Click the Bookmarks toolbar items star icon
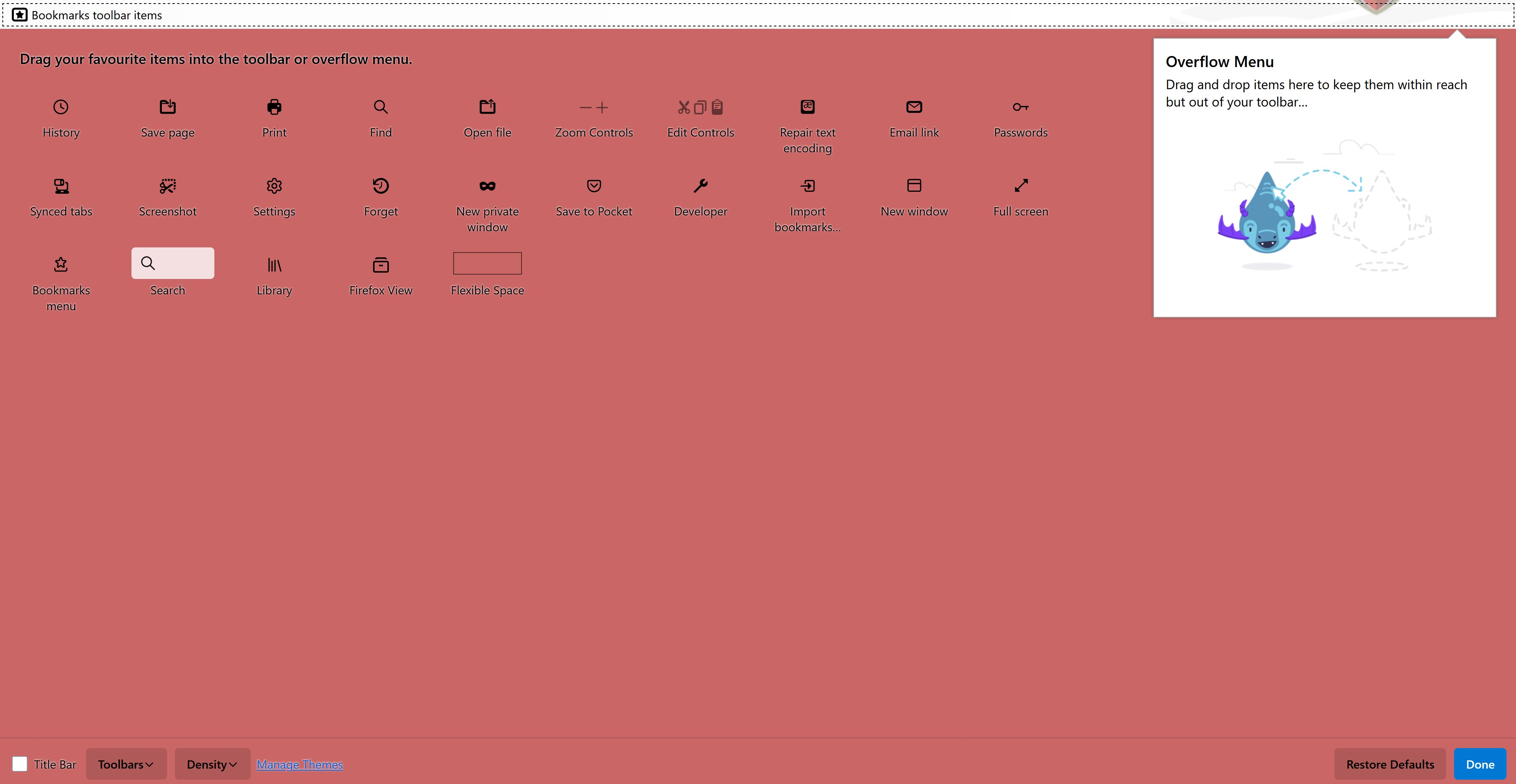This screenshot has width=1516, height=784. 19,15
